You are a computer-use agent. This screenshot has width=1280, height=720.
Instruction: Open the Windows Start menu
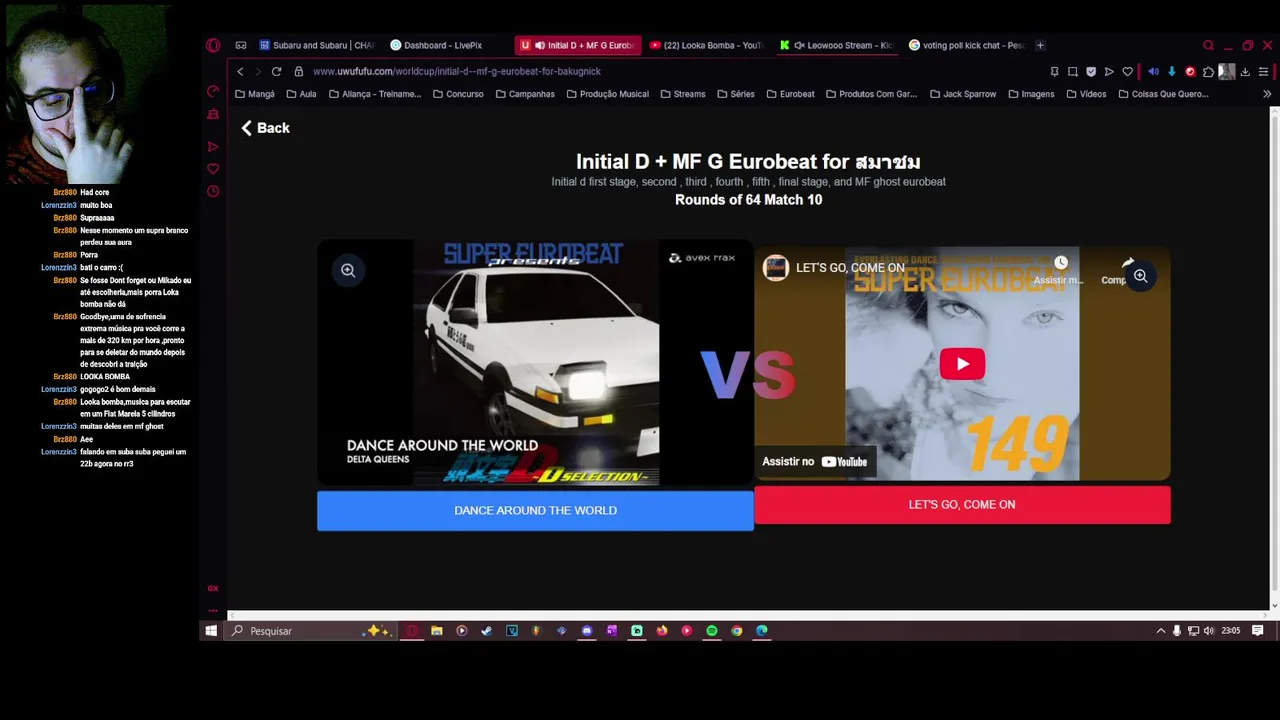click(211, 631)
